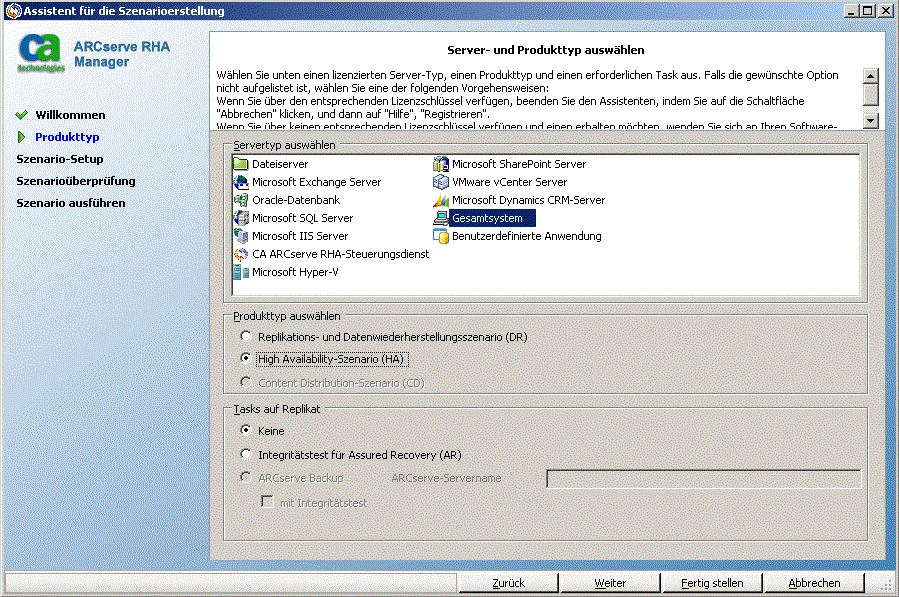The image size is (899, 597).
Task: Click the Microsoft Hyper-V icon
Action: (241, 272)
